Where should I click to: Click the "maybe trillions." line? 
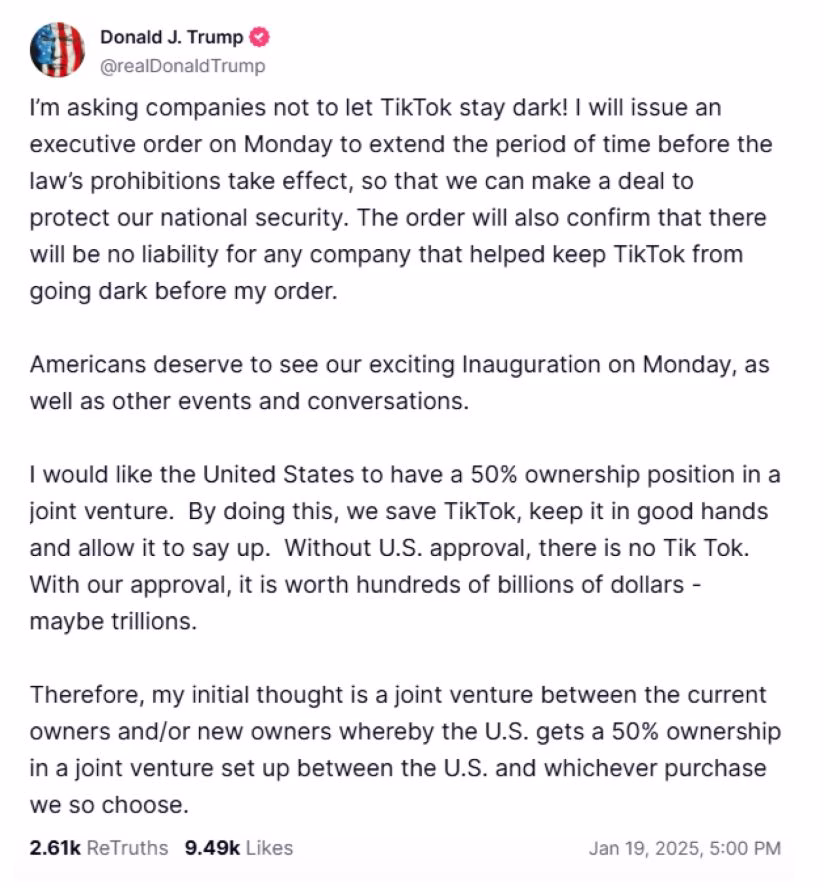pos(113,622)
